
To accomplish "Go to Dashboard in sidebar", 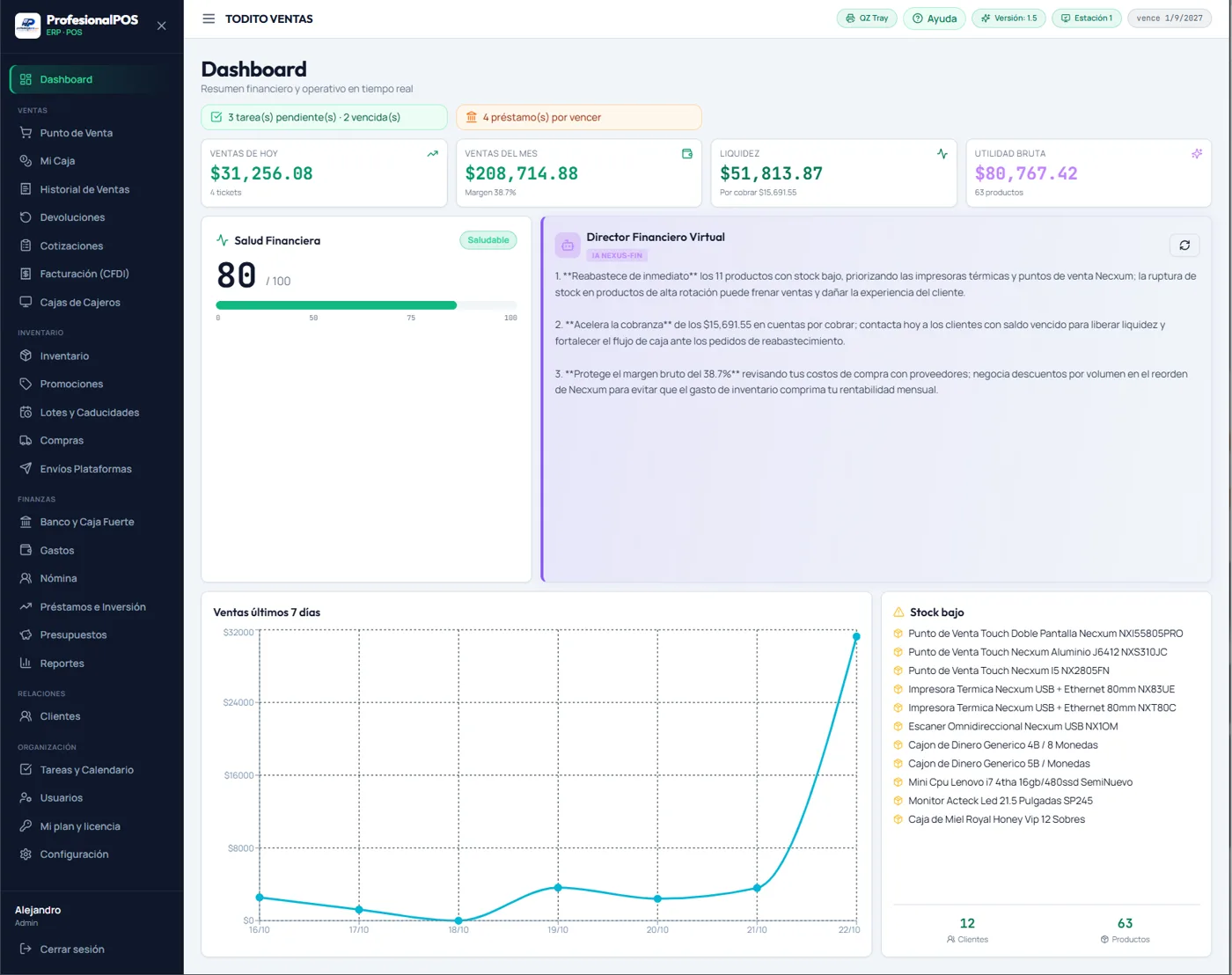I will pos(92,79).
